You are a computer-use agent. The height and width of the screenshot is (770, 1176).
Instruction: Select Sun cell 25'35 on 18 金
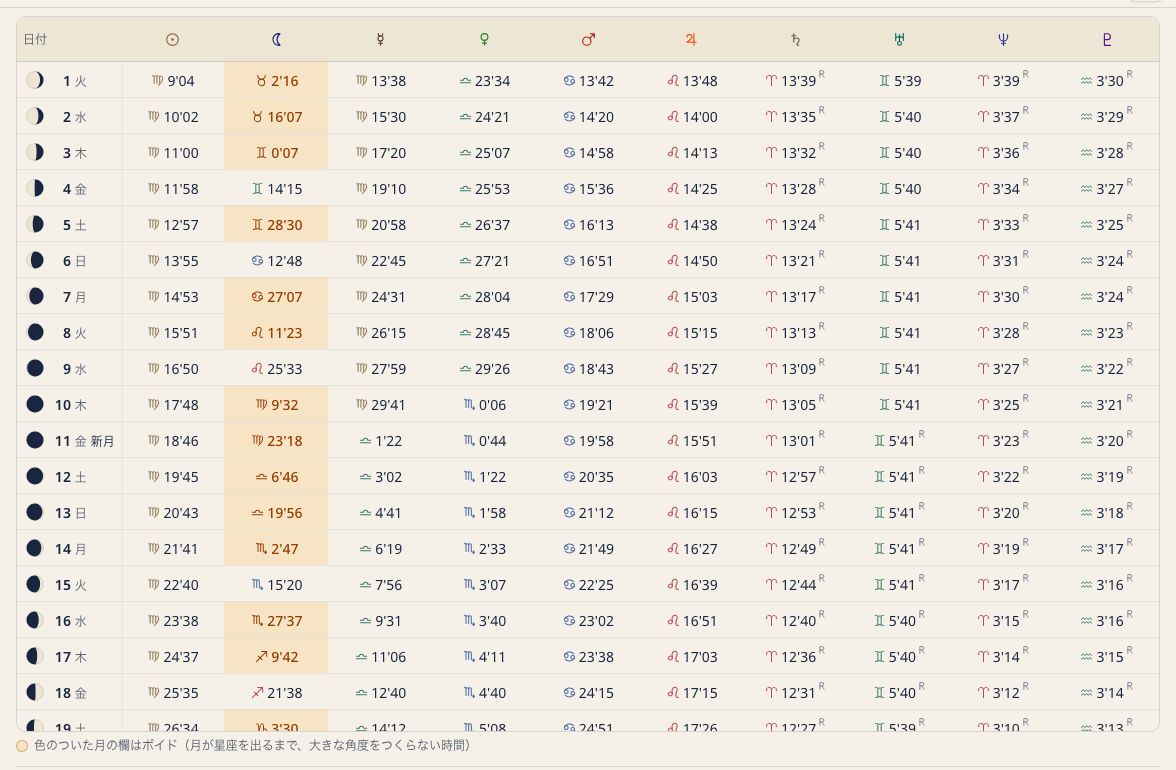[x=172, y=693]
